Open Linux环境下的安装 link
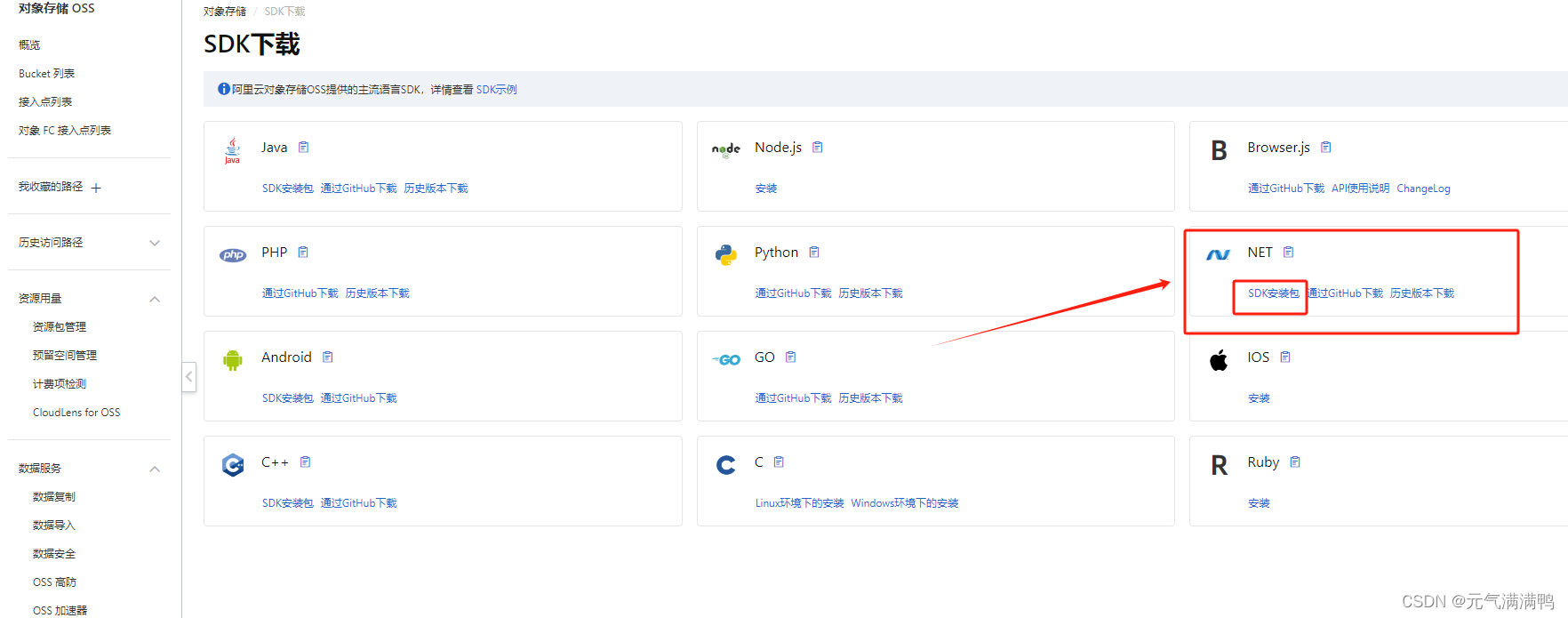This screenshot has height=618, width=1568. (800, 503)
